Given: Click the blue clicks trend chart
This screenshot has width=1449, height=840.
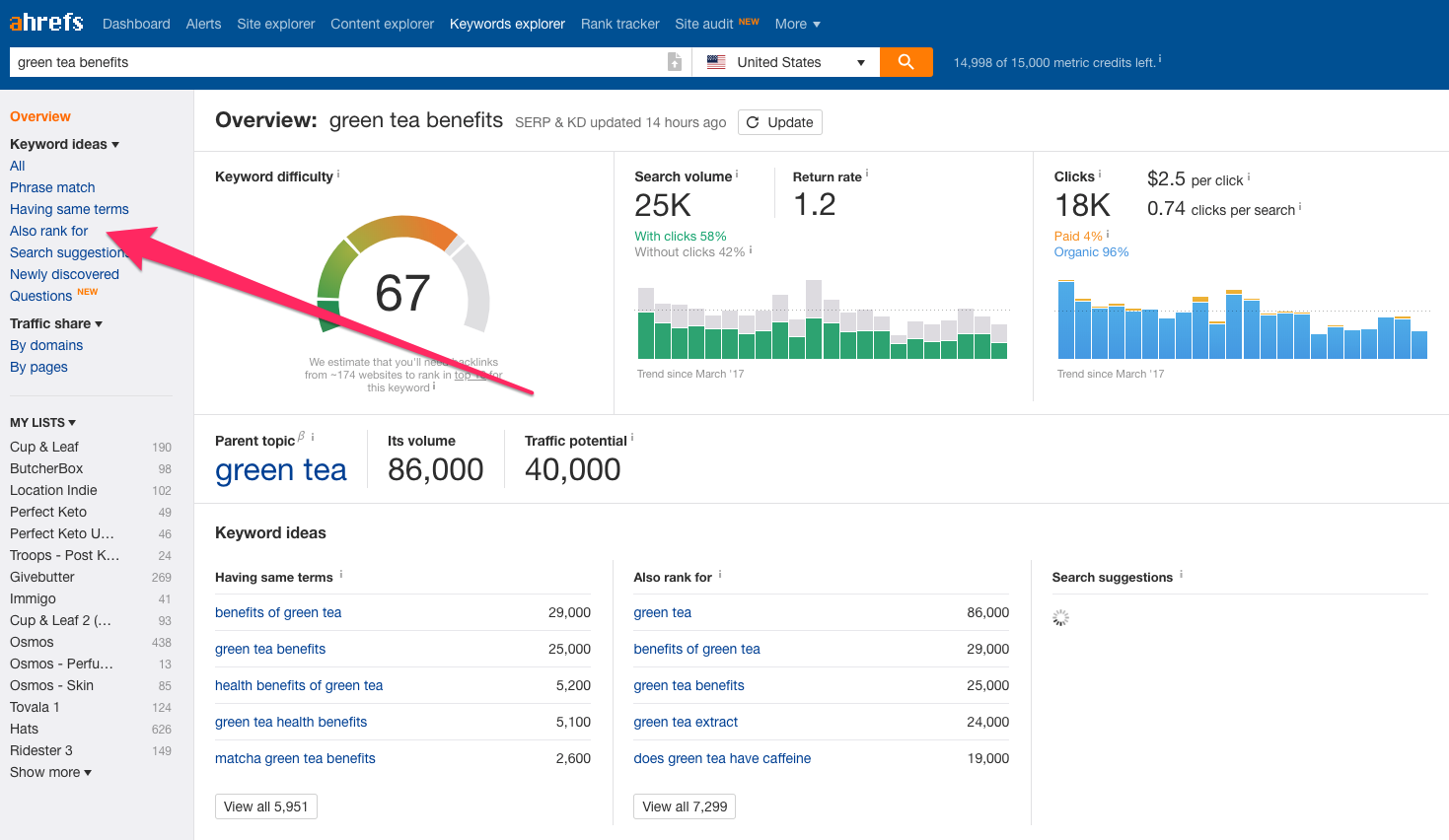Looking at the screenshot, I should (x=1242, y=319).
